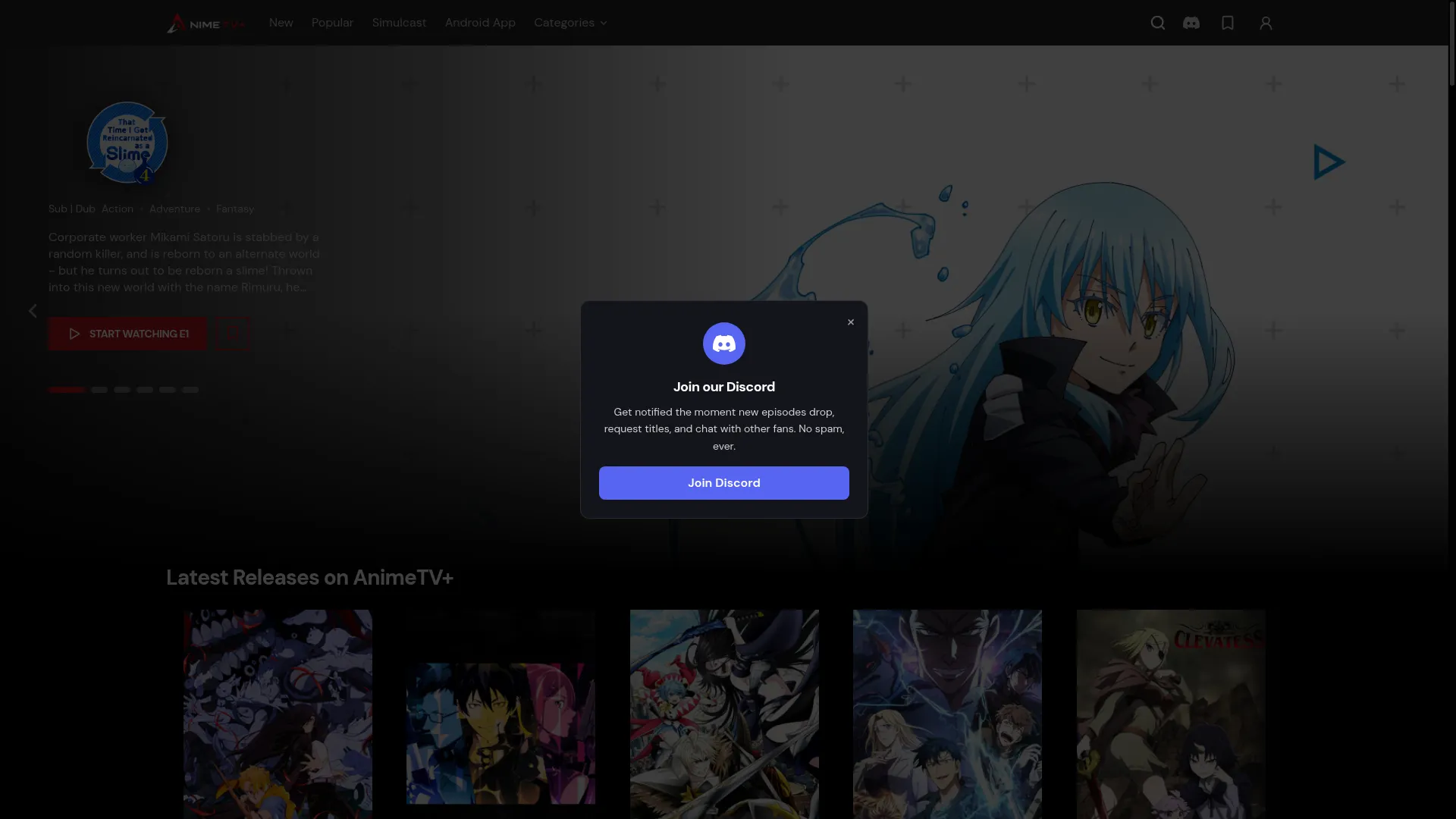The height and width of the screenshot is (819, 1456).
Task: Click Start Watching E1 button
Action: pyautogui.click(x=127, y=334)
